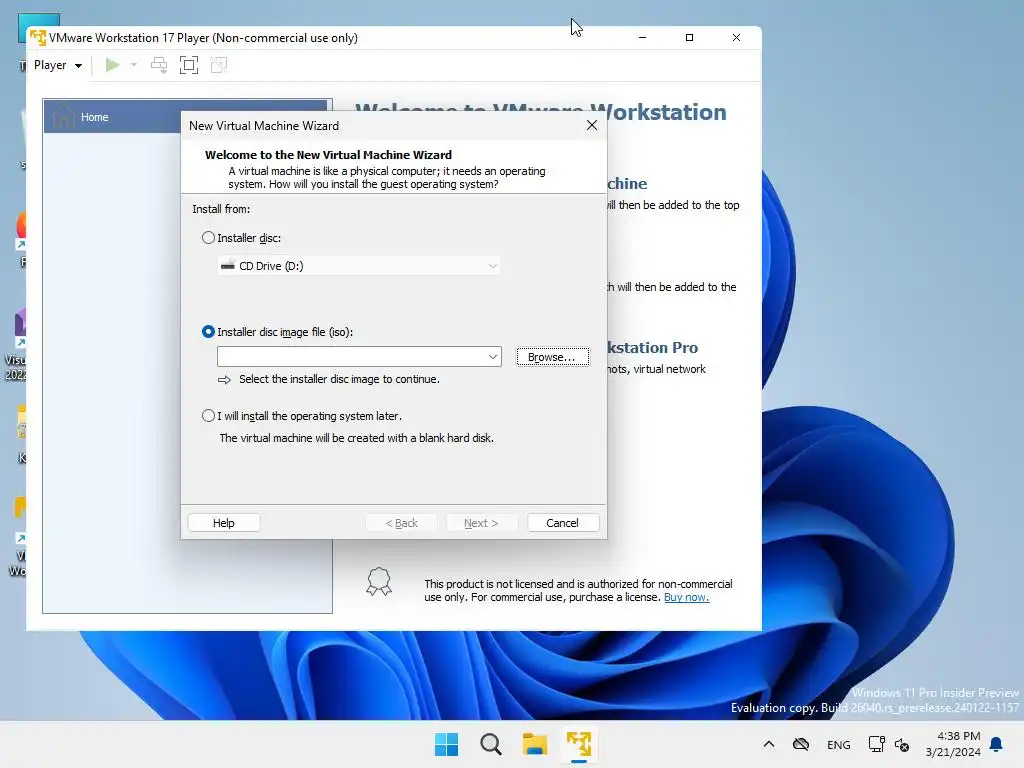Cancel the New Virtual Machine Wizard
Image resolution: width=1024 pixels, height=768 pixels.
tap(562, 523)
